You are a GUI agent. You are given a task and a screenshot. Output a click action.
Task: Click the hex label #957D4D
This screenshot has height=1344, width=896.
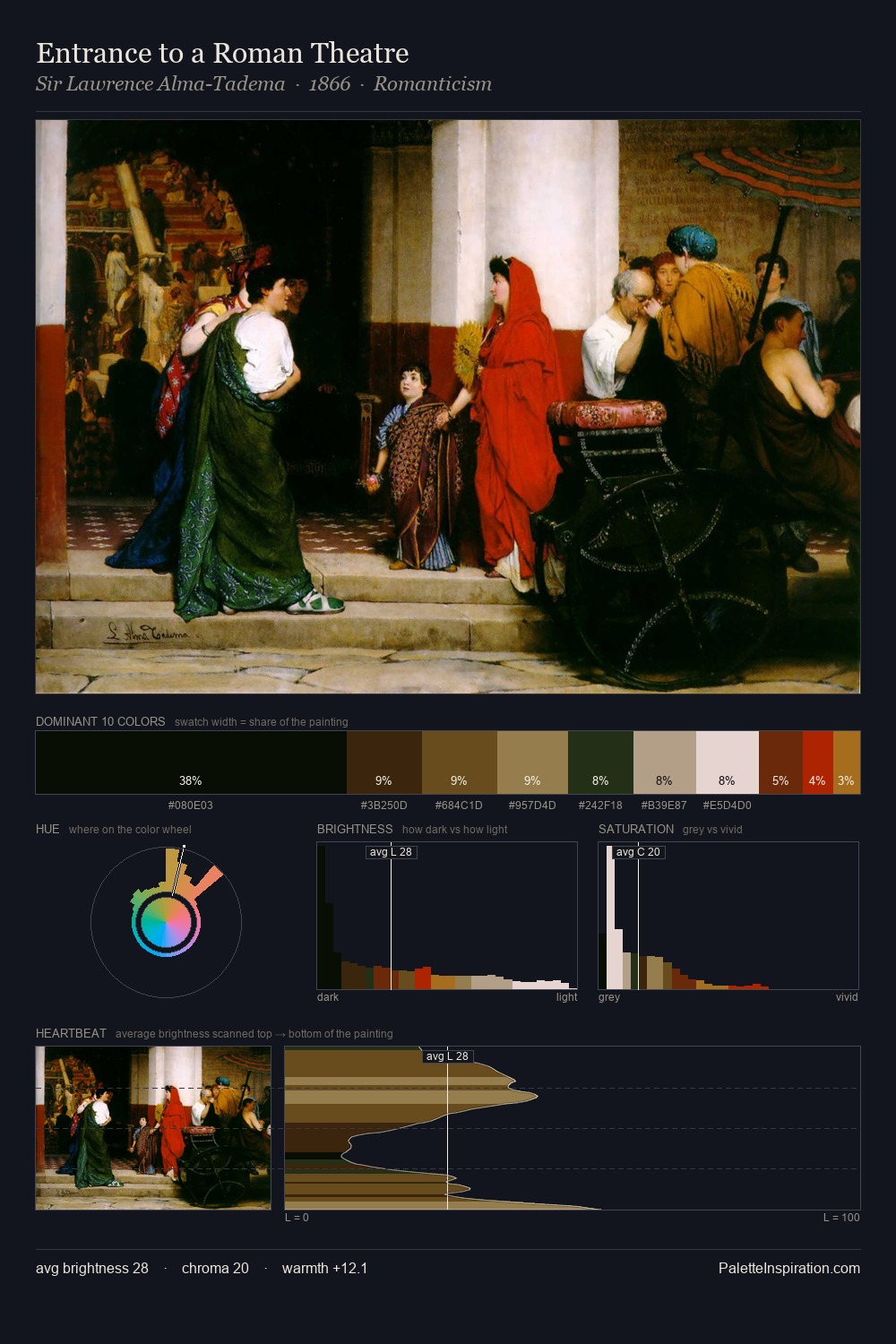532,806
